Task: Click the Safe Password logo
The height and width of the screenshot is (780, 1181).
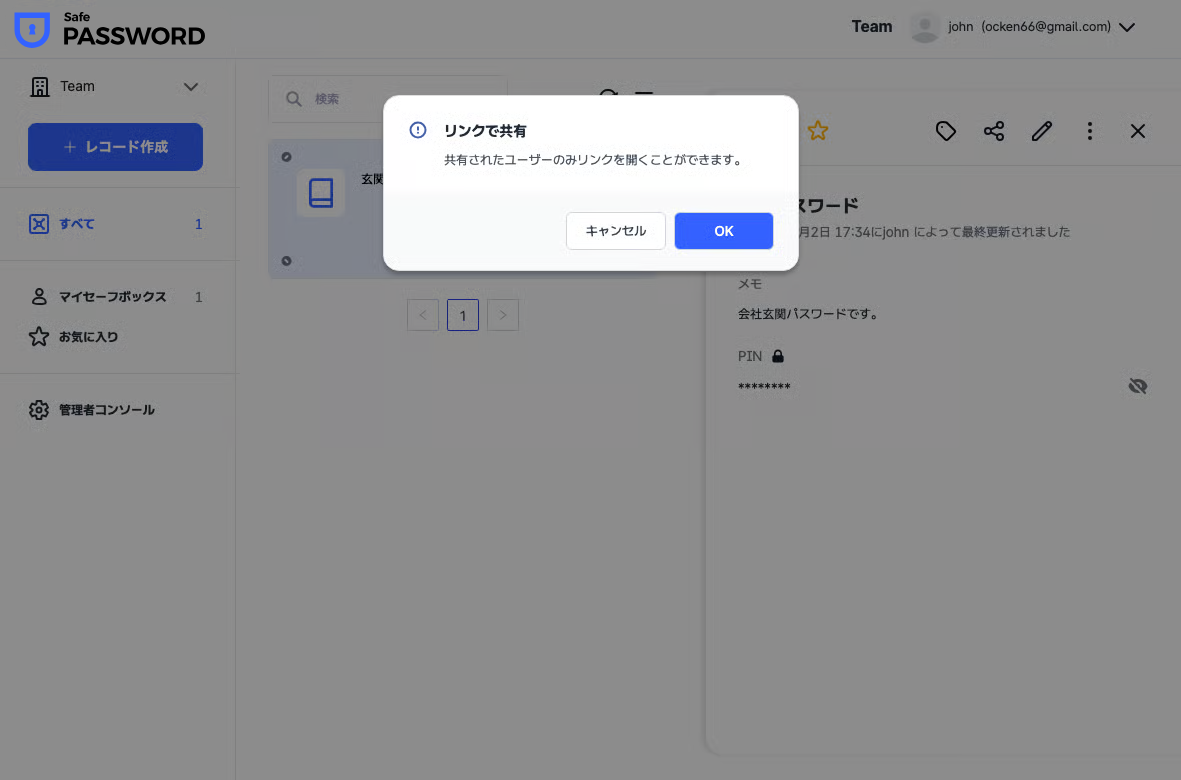Action: tap(110, 29)
